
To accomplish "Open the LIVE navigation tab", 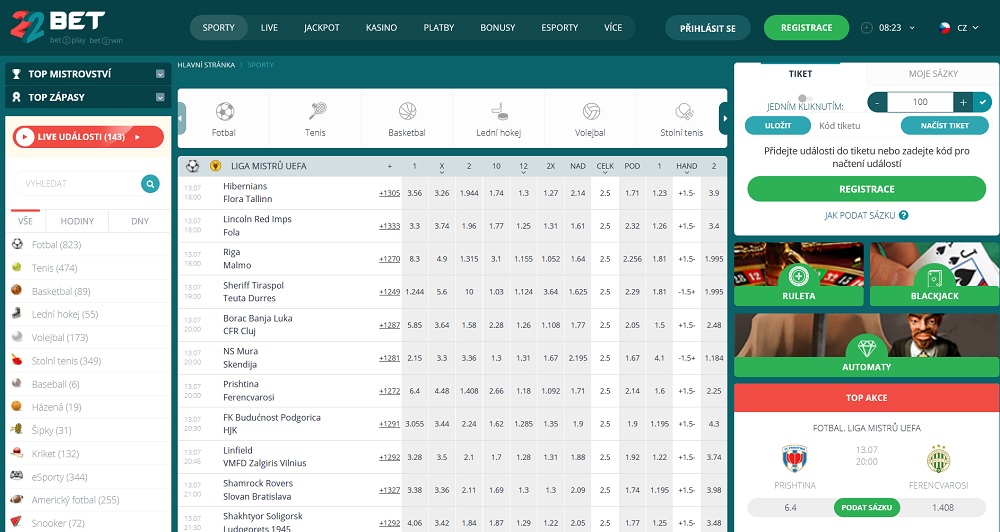I will point(269,27).
